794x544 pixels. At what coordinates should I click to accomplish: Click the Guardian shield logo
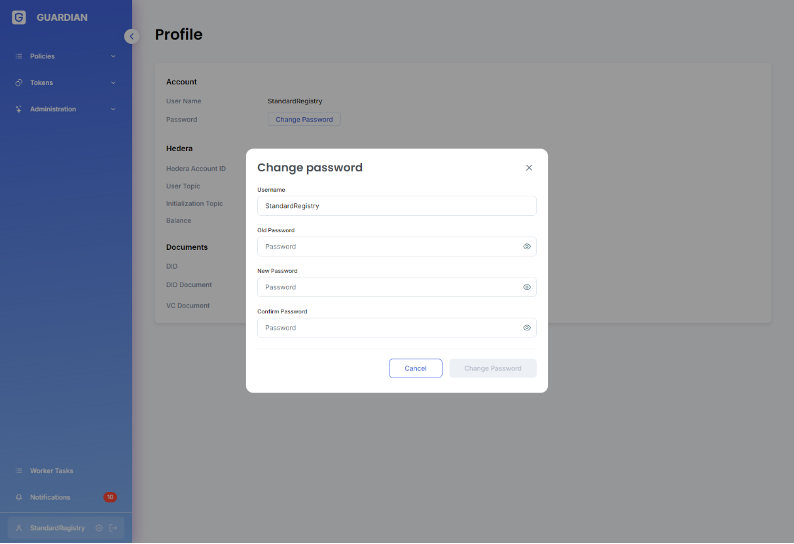click(19, 17)
